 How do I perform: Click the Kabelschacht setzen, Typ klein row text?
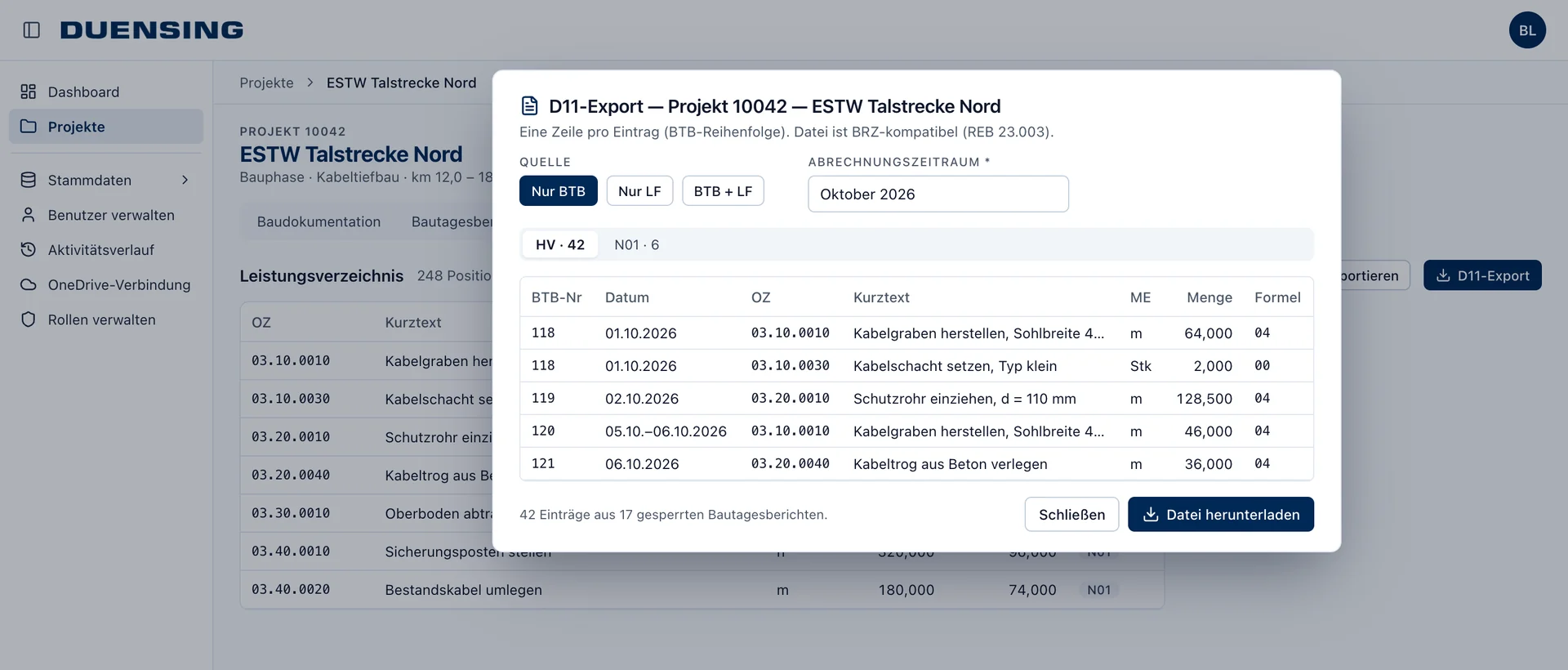955,366
